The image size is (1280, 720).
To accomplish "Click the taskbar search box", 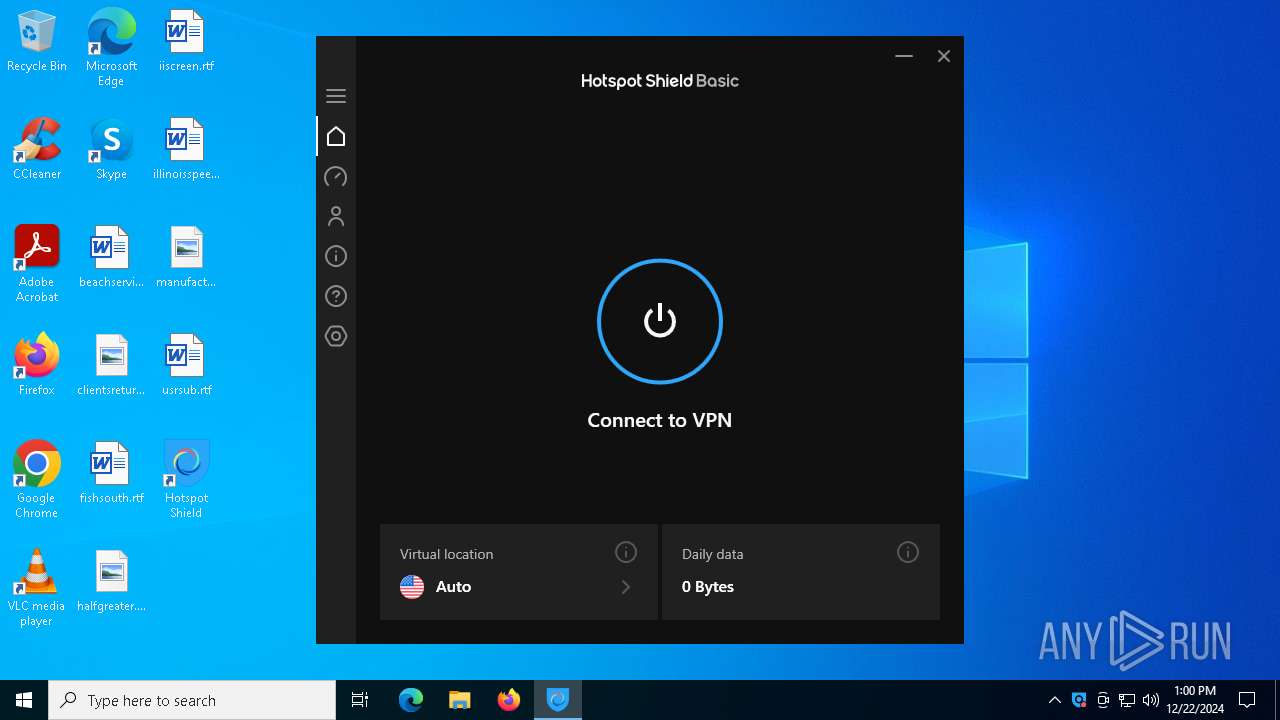I will coord(192,700).
